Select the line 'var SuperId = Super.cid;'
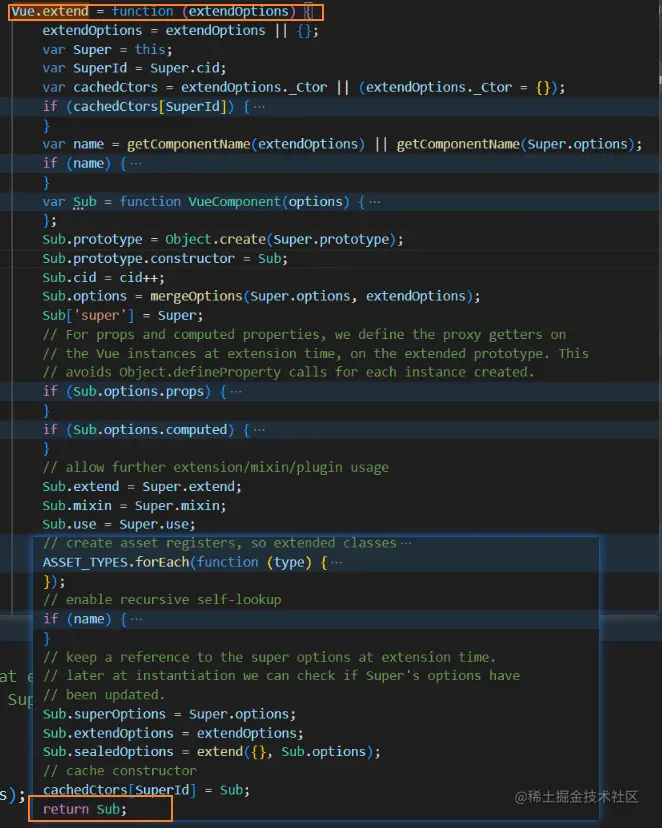This screenshot has height=828, width=662. click(x=134, y=69)
